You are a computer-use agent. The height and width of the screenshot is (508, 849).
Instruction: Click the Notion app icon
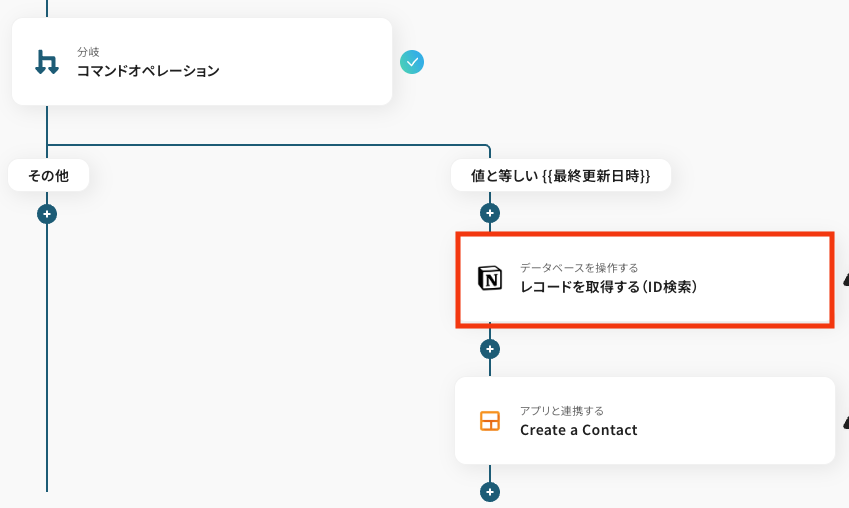490,278
